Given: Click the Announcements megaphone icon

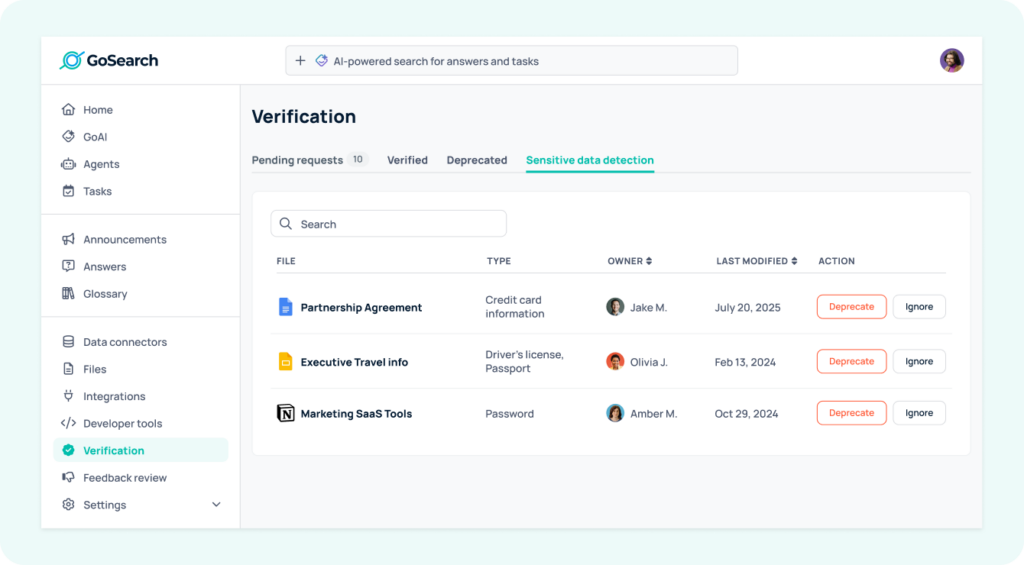Looking at the screenshot, I should coord(68,240).
